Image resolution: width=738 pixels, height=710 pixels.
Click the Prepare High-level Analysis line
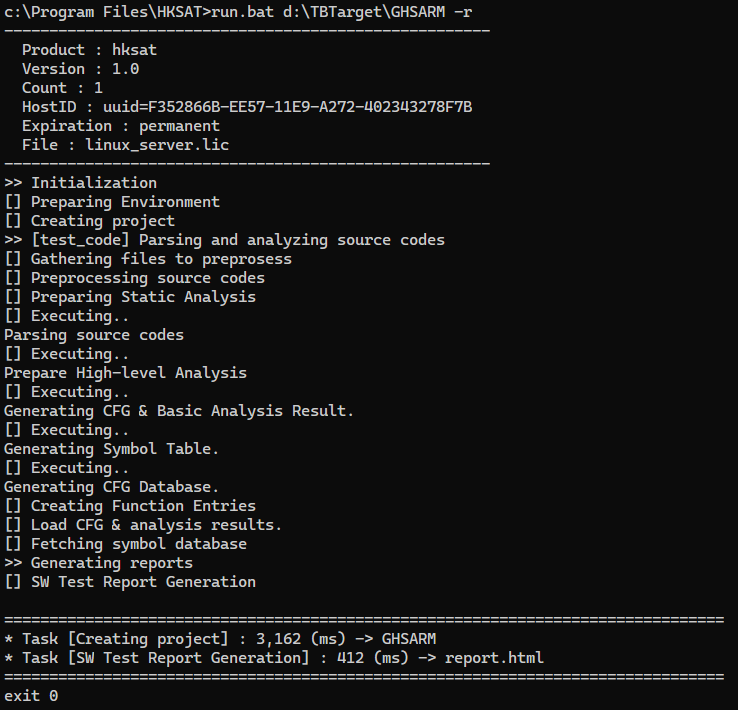point(125,373)
